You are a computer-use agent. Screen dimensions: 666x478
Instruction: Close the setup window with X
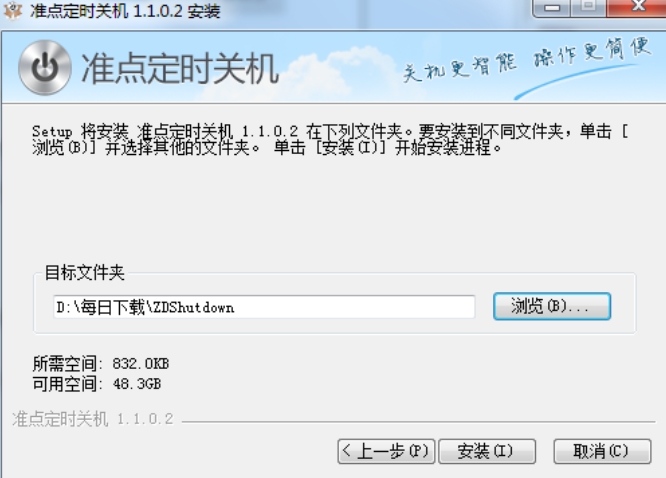tap(636, 7)
